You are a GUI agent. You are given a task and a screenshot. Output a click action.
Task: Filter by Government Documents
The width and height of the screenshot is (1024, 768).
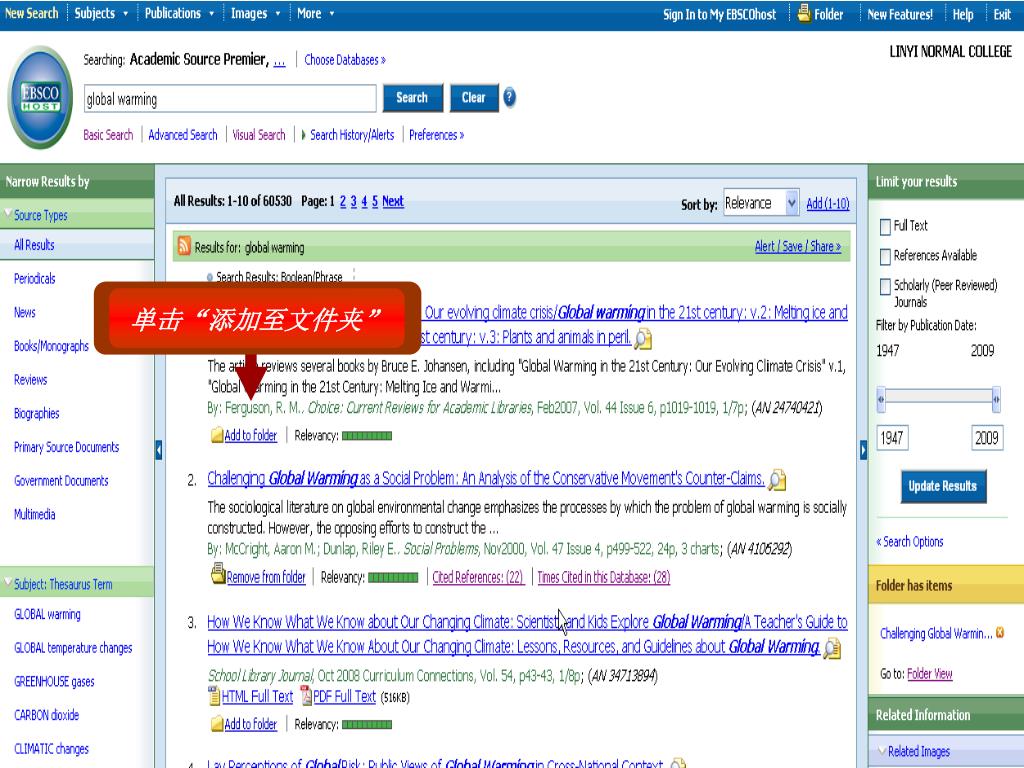(61, 481)
